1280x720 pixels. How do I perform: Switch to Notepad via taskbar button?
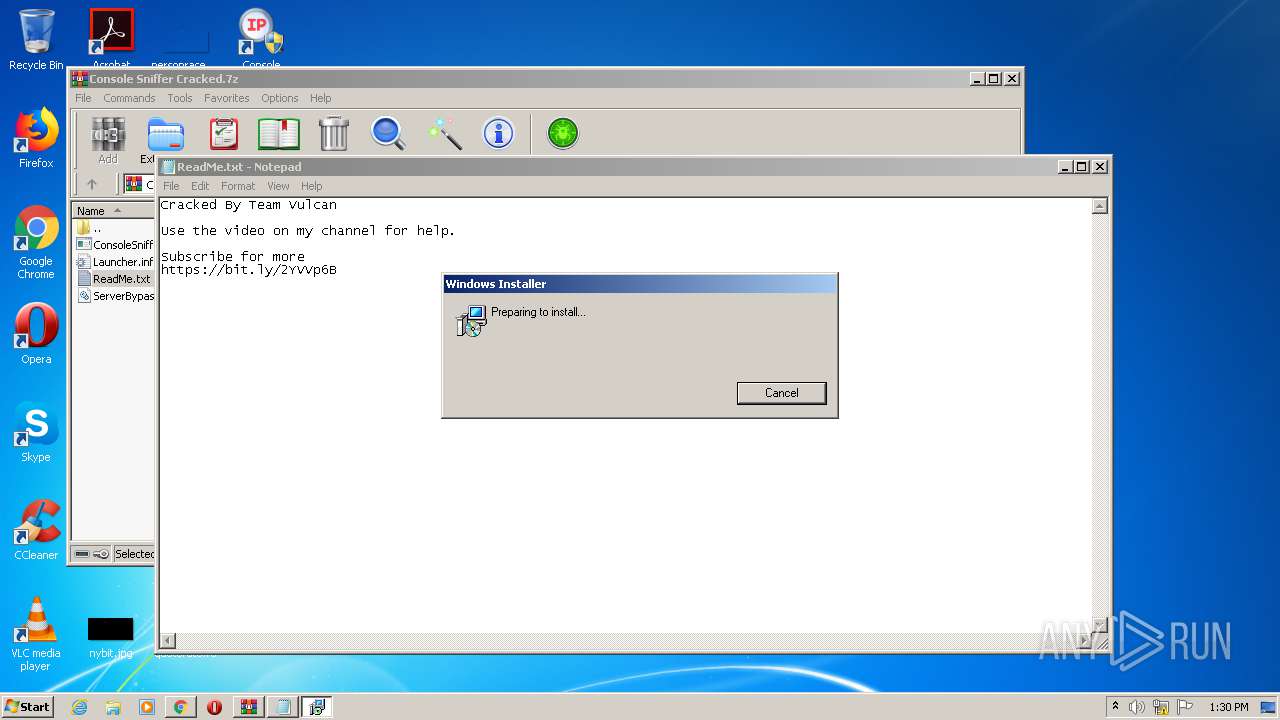coord(283,707)
